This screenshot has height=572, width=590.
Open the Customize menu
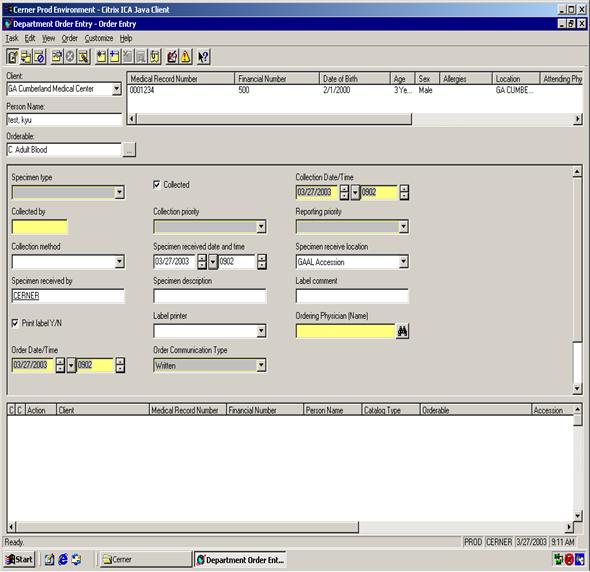(x=99, y=38)
